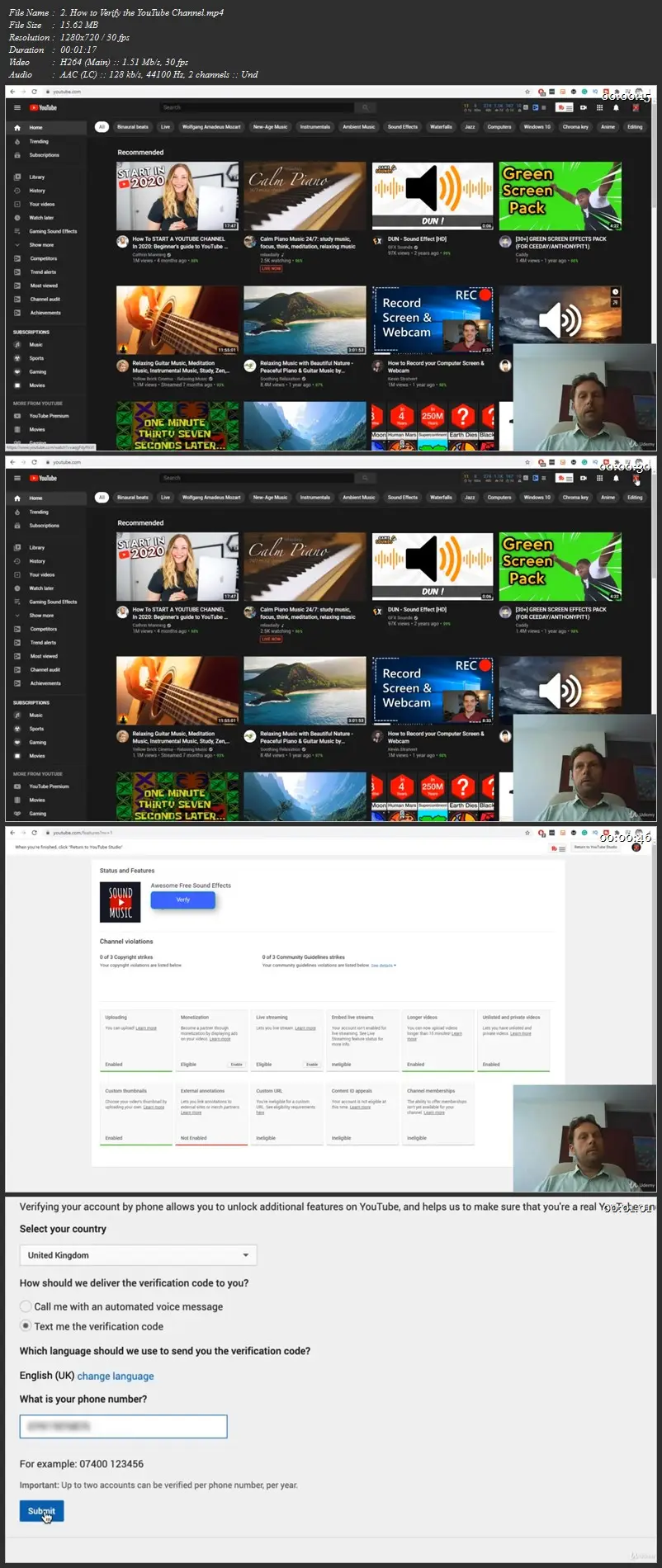Expand "See details" under Community Guidelines strikes
This screenshot has height=1568, width=662.
point(383,965)
